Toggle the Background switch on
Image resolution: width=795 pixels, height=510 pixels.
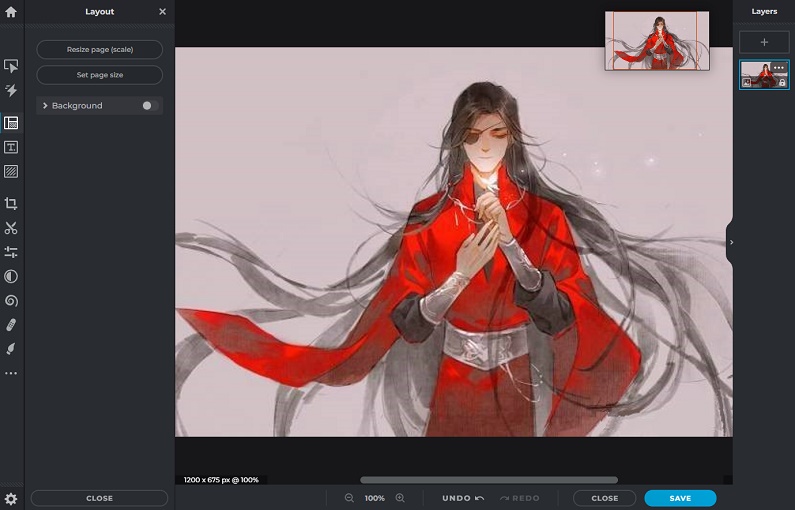point(150,105)
